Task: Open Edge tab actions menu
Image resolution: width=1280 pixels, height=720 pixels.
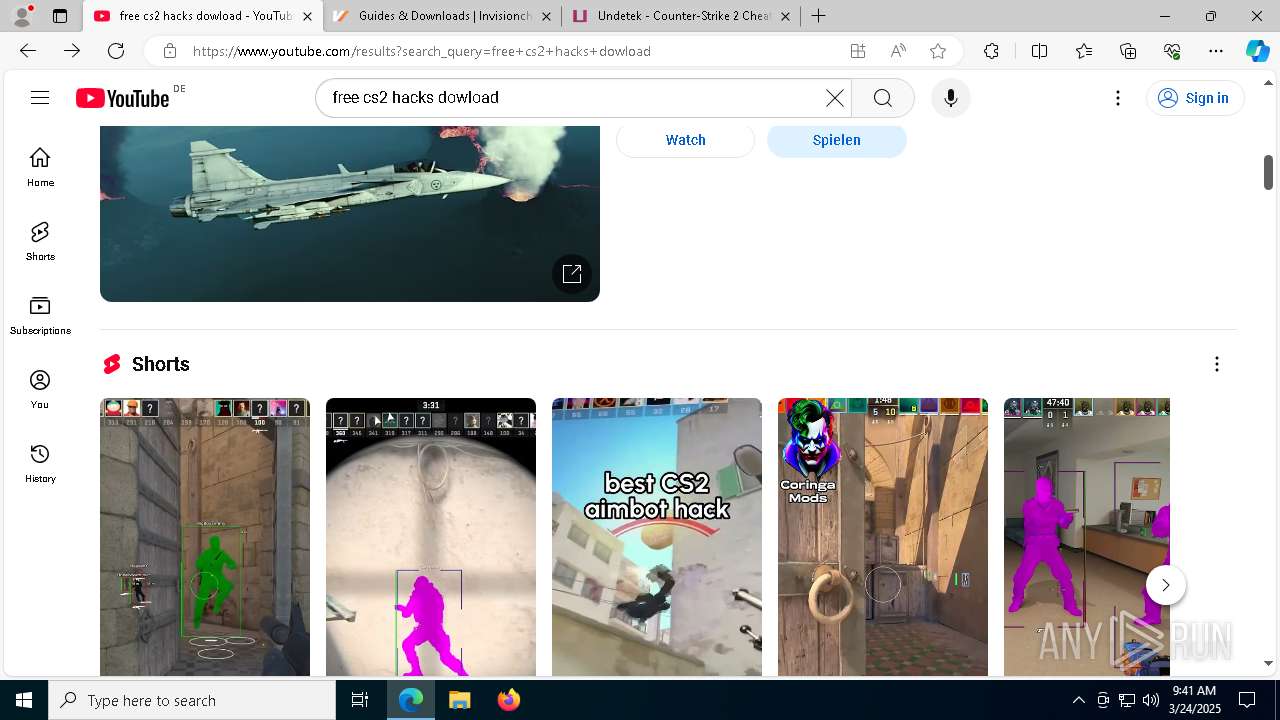Action: click(x=60, y=16)
